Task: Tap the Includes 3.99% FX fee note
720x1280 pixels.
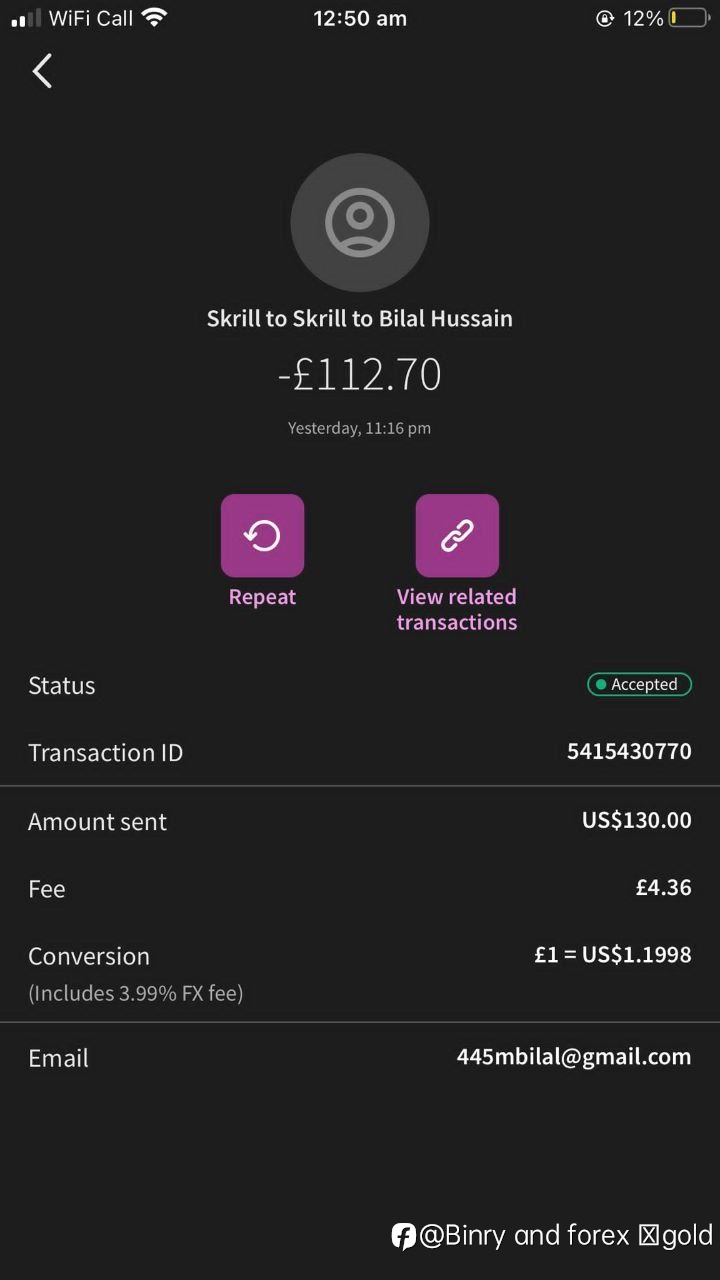Action: tap(136, 994)
